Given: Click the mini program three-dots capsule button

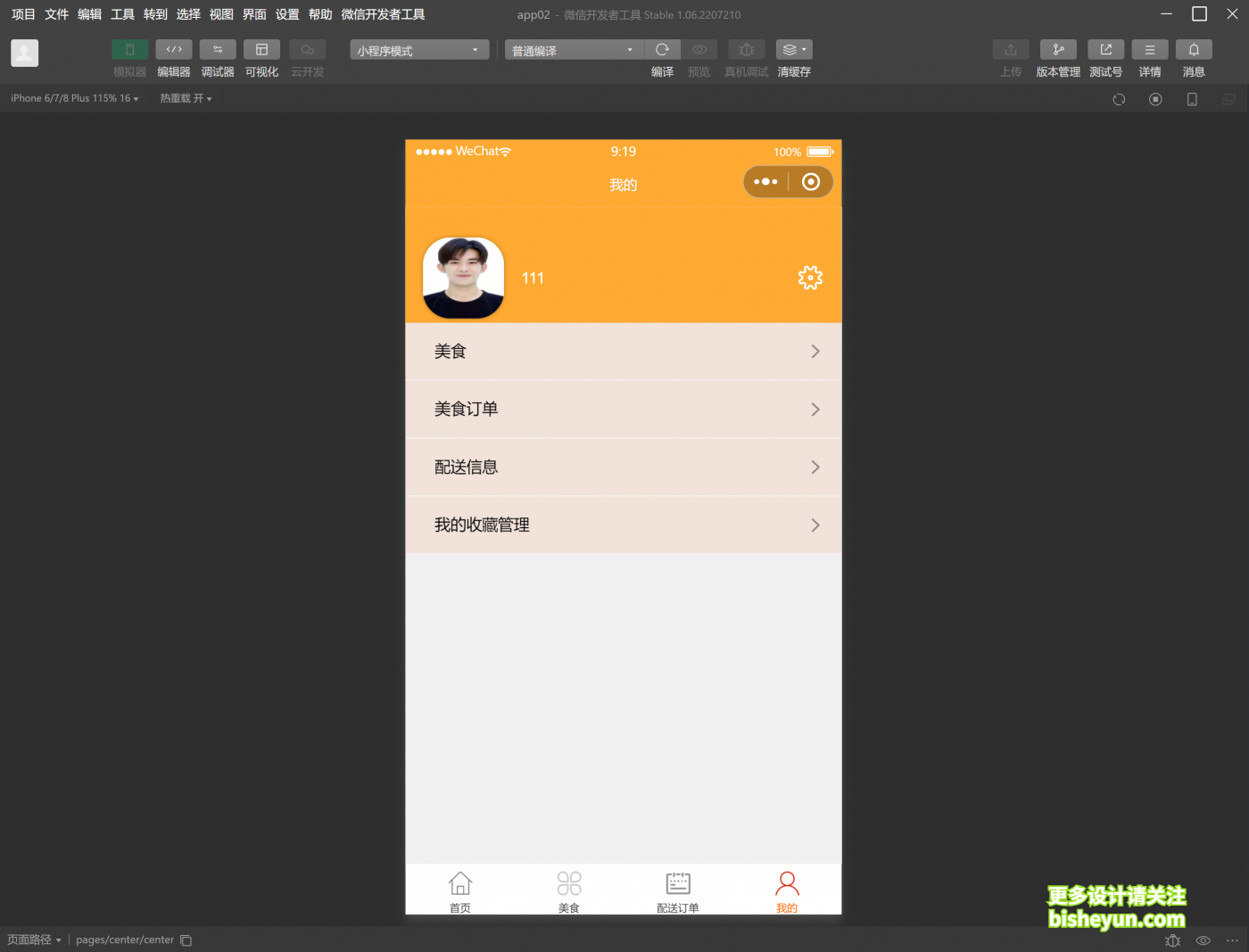Looking at the screenshot, I should coord(765,182).
